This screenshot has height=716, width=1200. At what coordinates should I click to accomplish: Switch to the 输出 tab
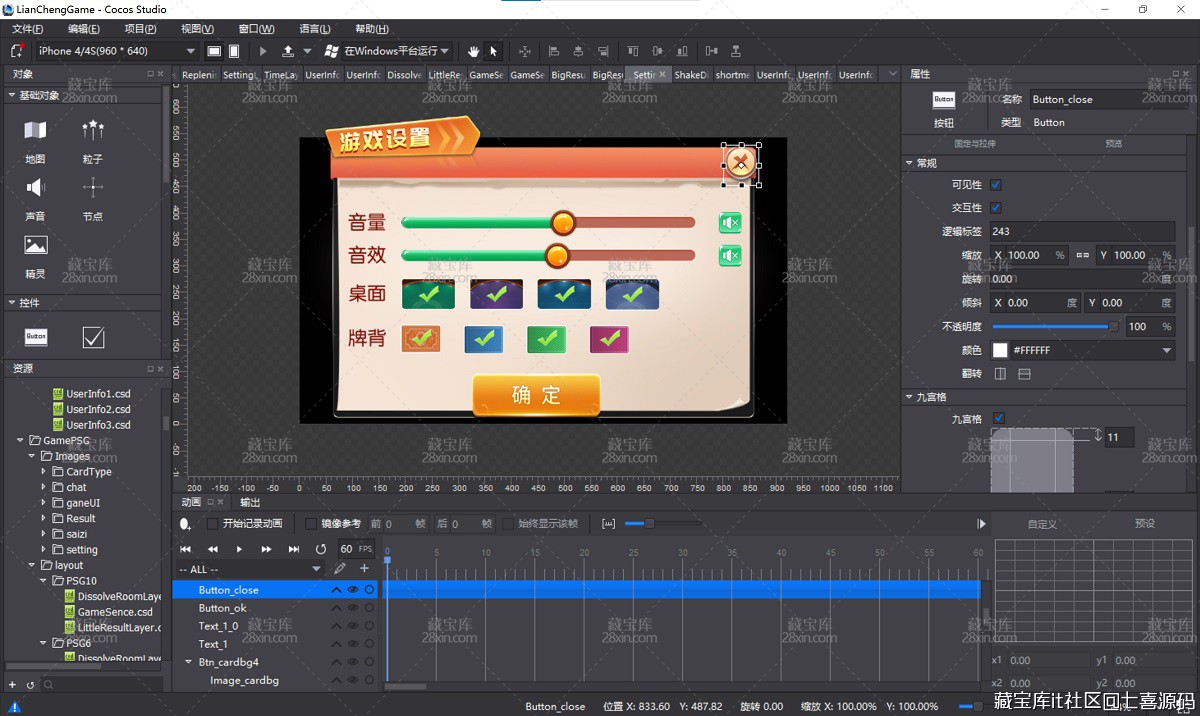250,502
